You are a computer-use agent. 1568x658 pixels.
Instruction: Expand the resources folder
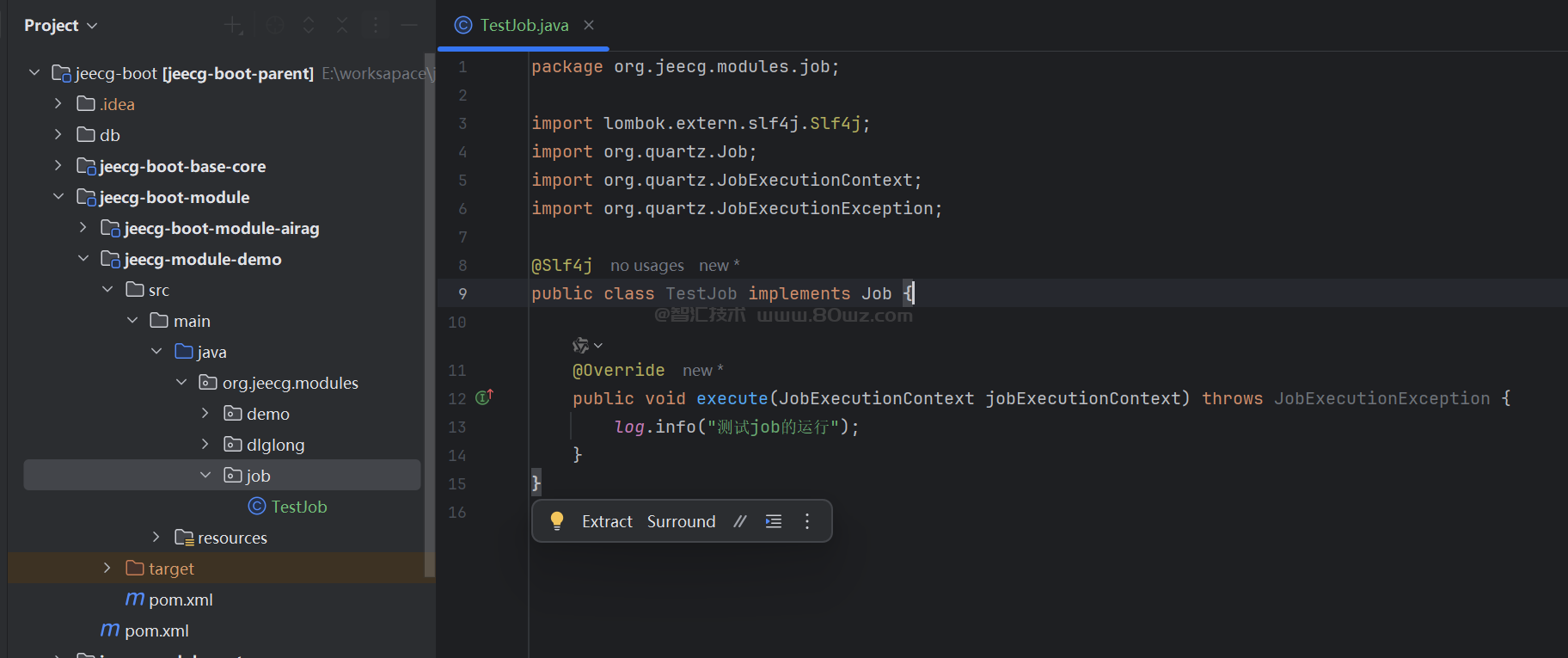156,538
